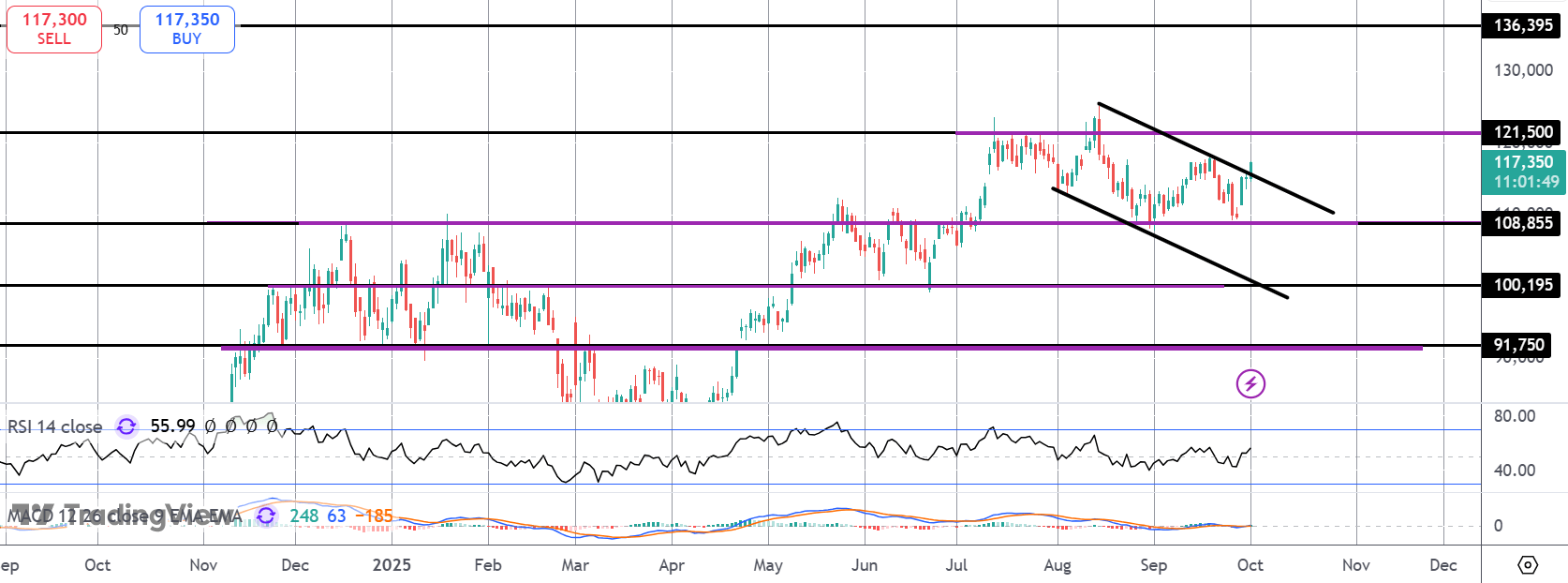1568x583 pixels.
Task: Click the green current price label 117,350
Action: pyautogui.click(x=1524, y=172)
